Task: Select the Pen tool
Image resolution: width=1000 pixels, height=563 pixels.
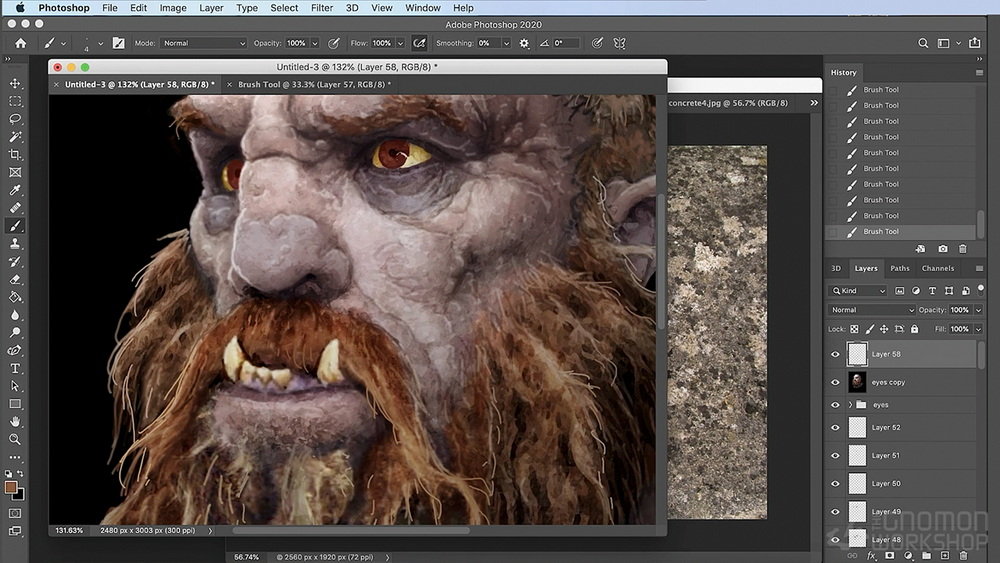Action: tap(15, 351)
